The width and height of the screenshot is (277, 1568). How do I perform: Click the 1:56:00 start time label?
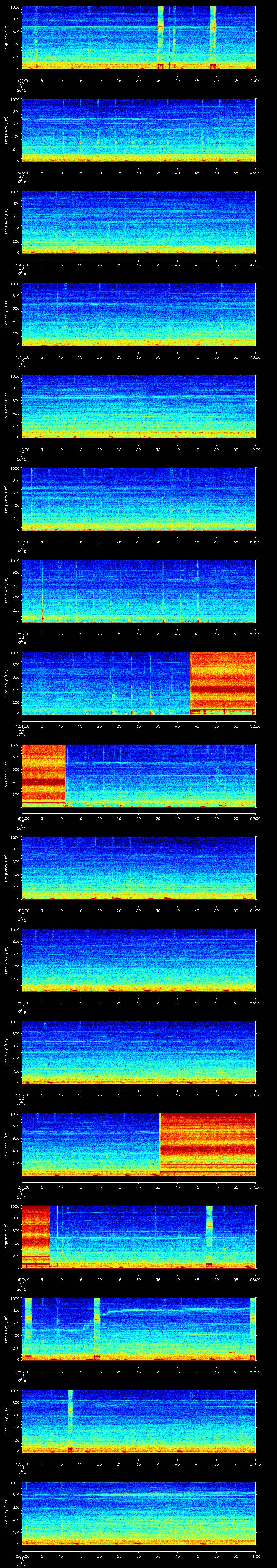click(22, 1187)
